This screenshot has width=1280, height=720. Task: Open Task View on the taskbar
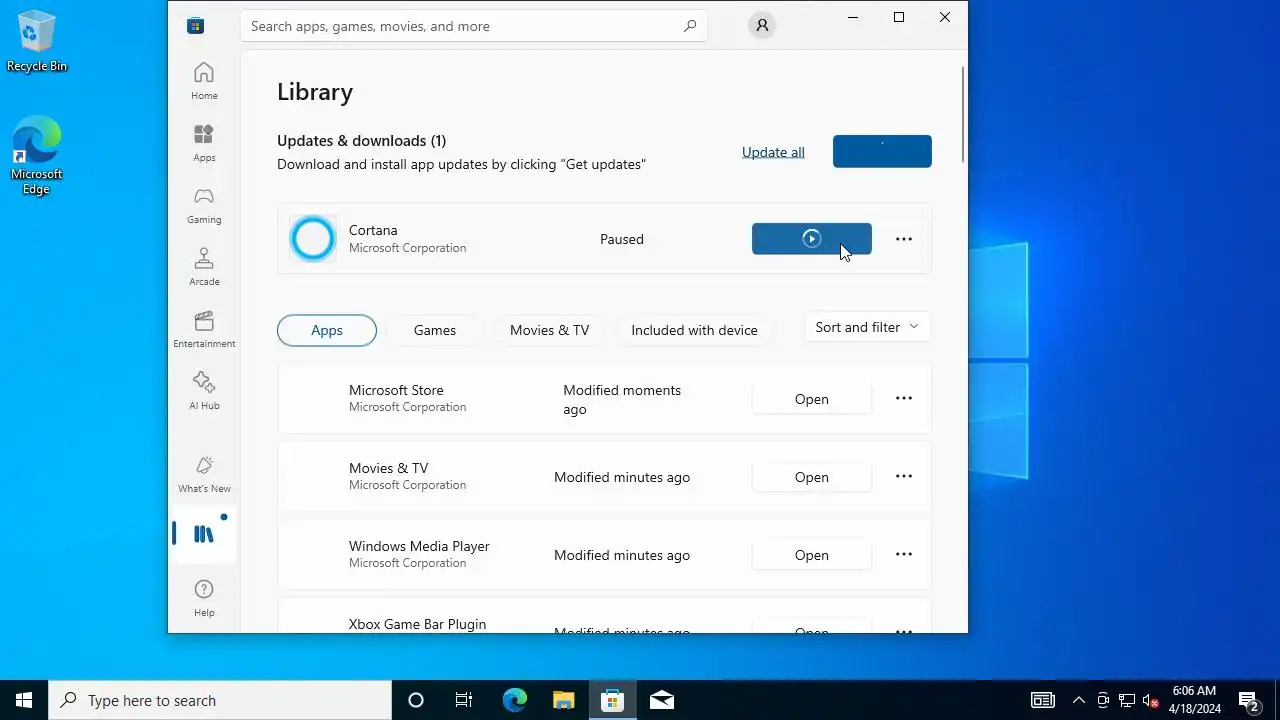[x=464, y=700]
